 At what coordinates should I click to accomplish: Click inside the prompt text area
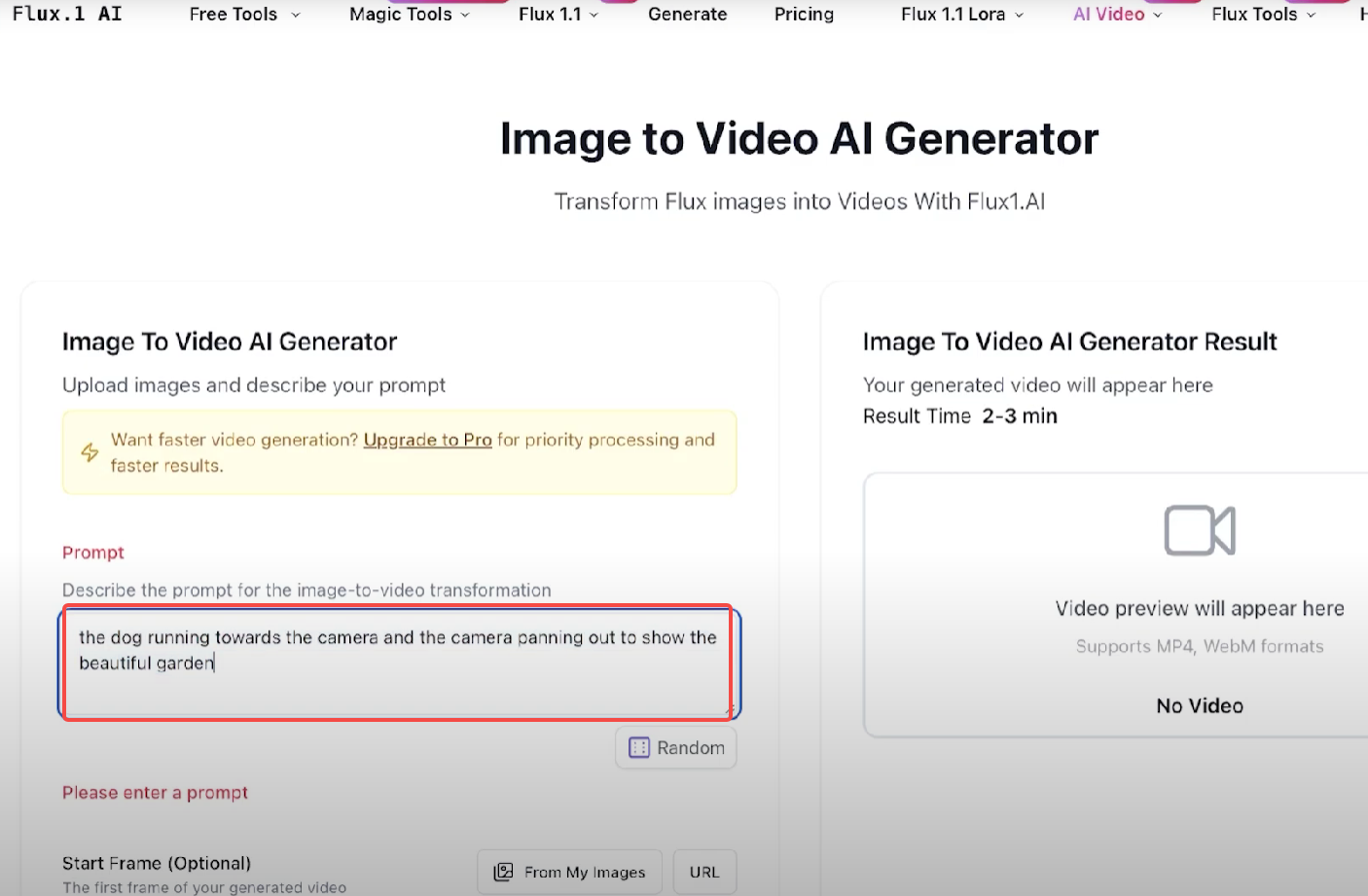[398, 663]
